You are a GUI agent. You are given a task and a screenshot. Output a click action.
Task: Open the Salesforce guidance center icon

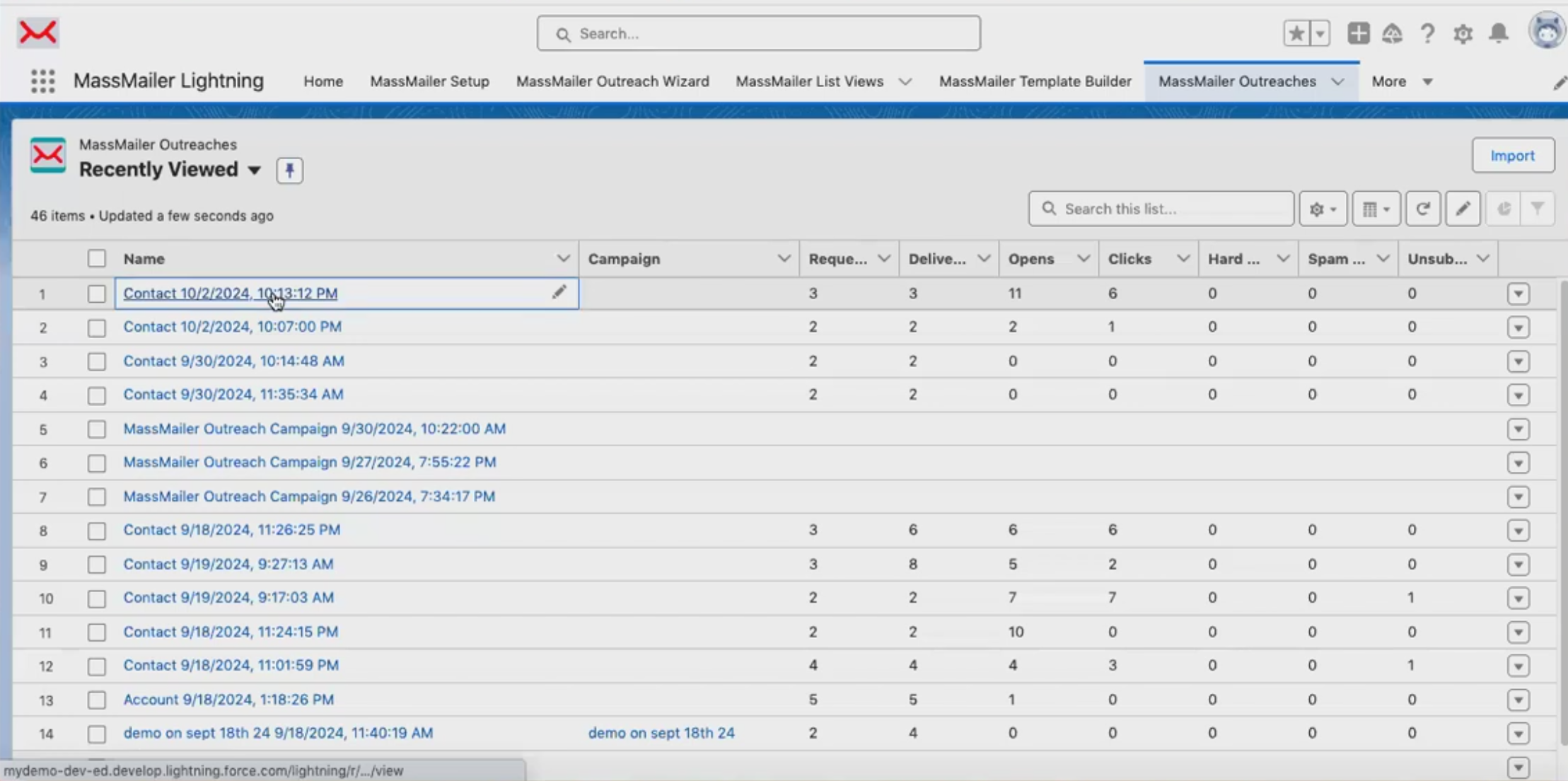point(1392,33)
